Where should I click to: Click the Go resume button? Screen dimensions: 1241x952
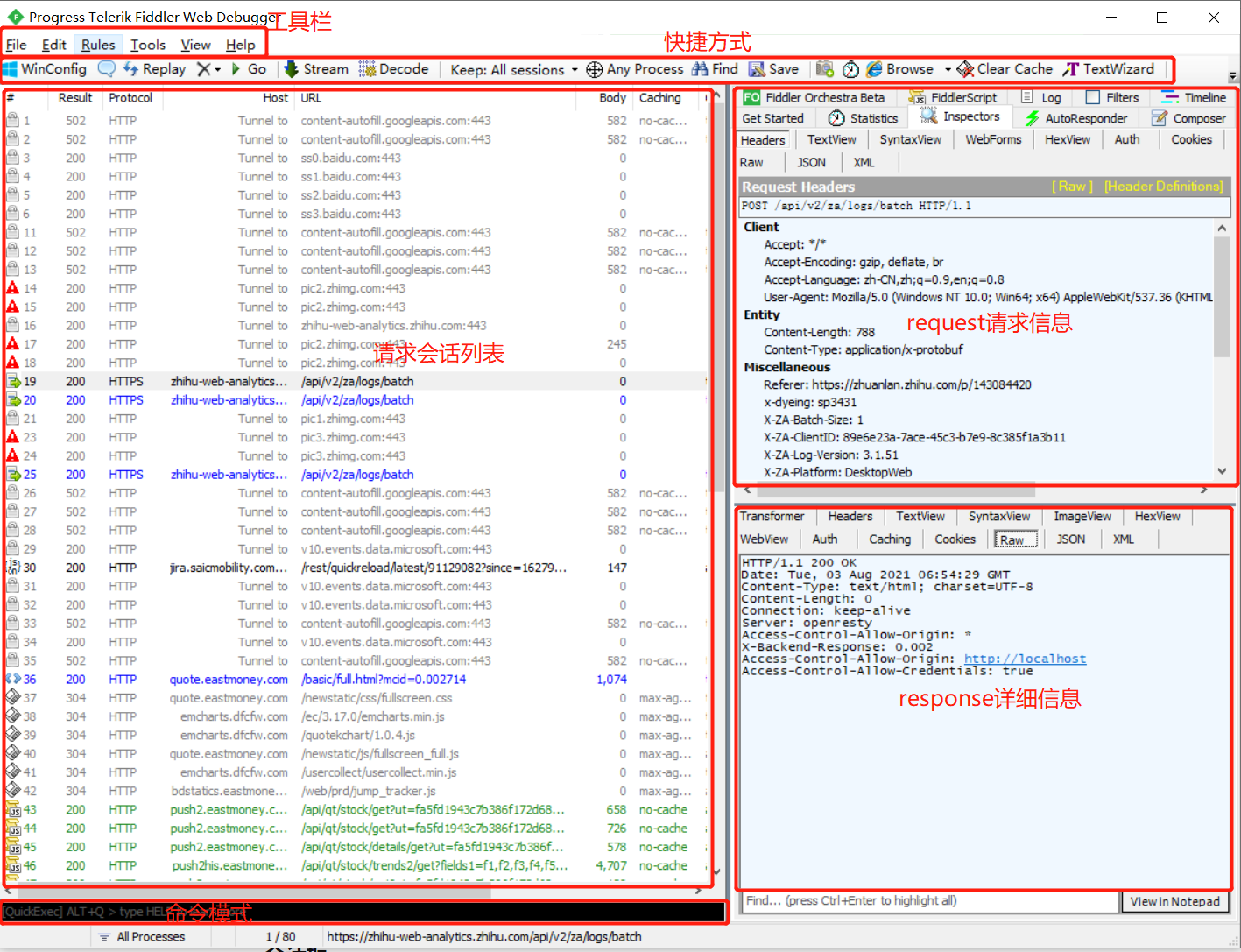point(249,69)
